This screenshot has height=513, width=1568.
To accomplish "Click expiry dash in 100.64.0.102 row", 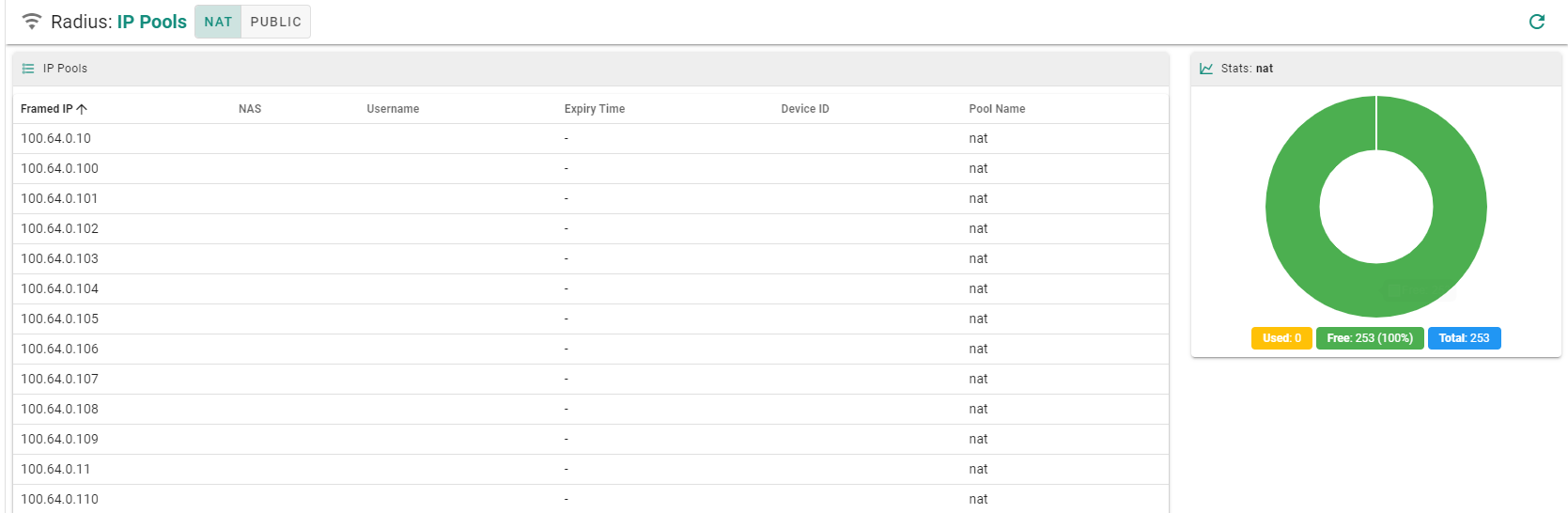I will tap(567, 228).
